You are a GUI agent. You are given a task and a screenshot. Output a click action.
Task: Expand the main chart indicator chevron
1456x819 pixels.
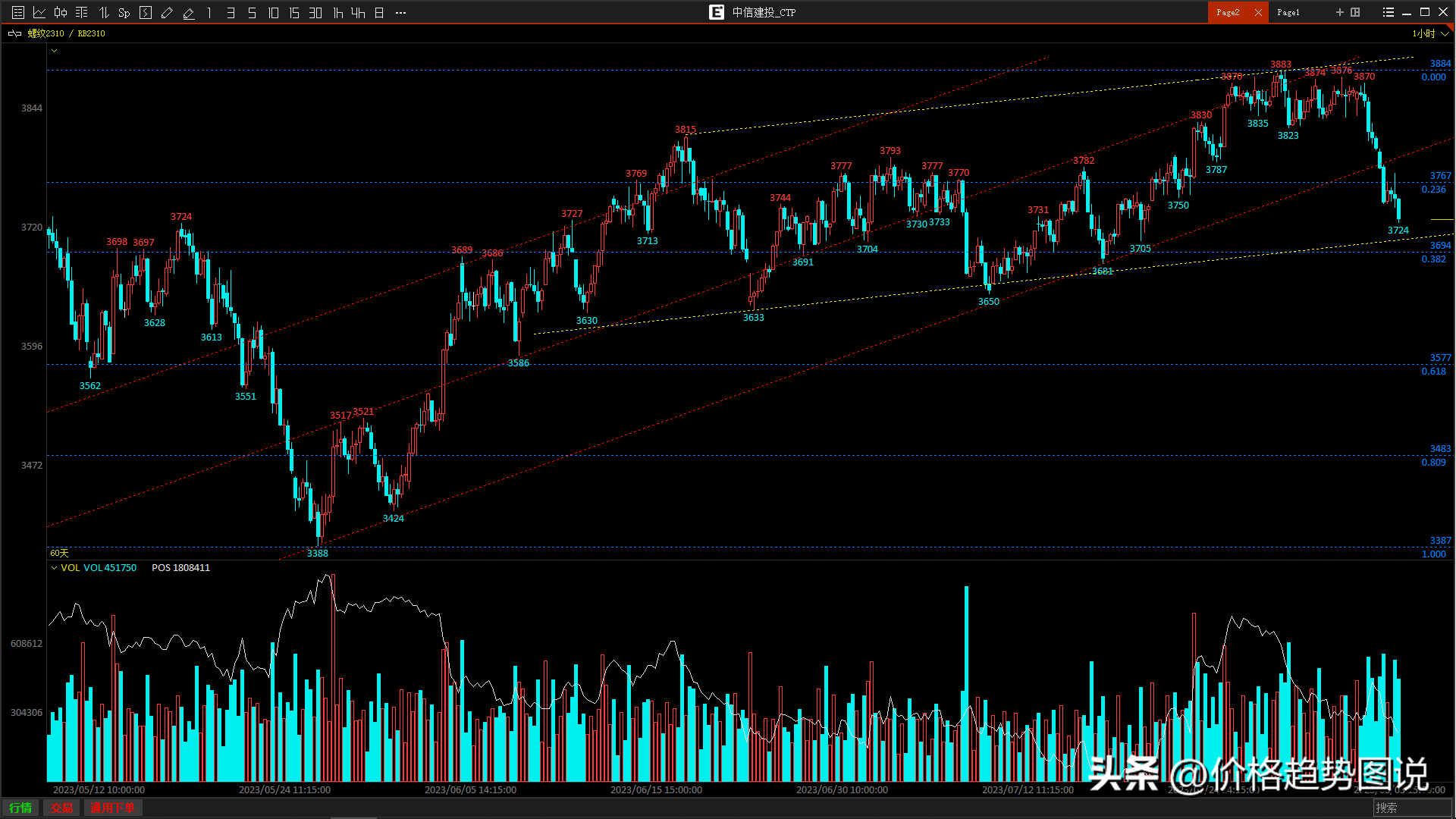click(x=54, y=51)
